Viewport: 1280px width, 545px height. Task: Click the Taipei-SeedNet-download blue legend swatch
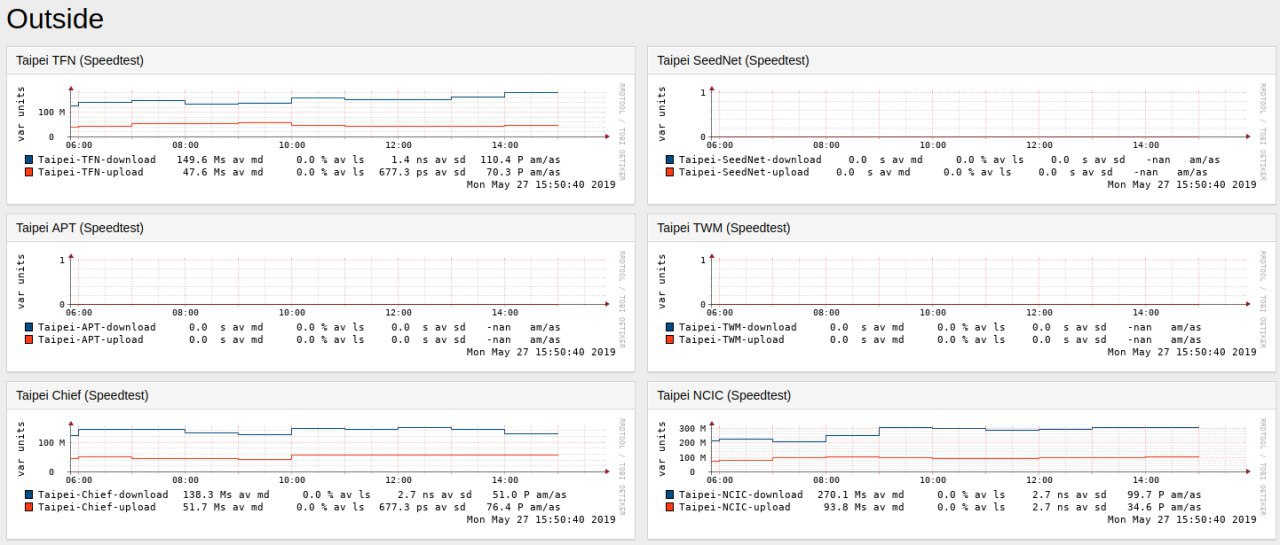pyautogui.click(x=671, y=159)
